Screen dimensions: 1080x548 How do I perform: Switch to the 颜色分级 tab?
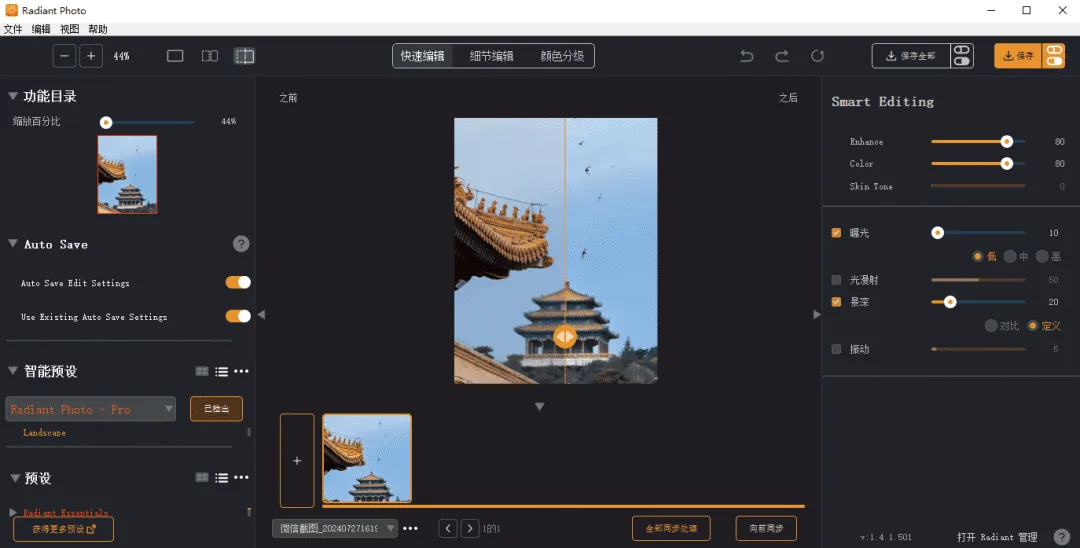(x=562, y=56)
